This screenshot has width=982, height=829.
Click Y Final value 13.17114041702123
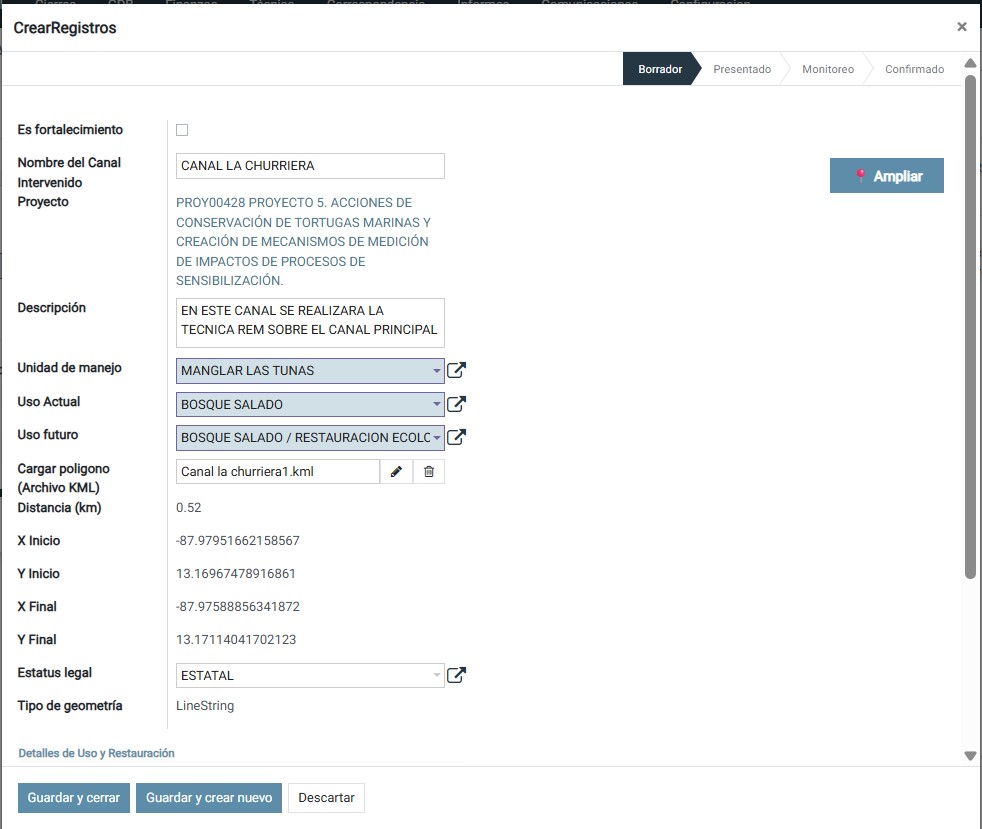[236, 640]
